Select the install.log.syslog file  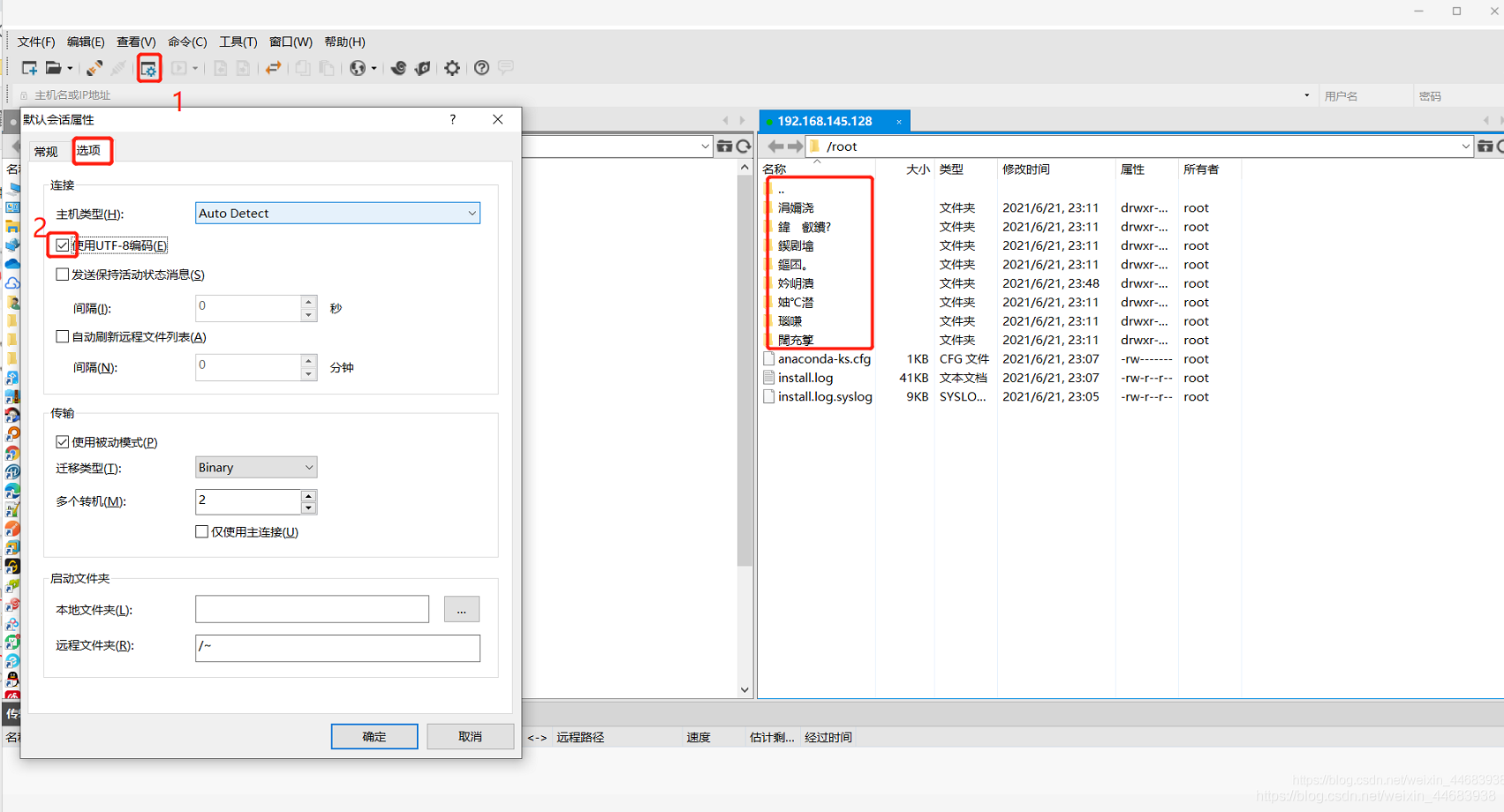point(825,397)
